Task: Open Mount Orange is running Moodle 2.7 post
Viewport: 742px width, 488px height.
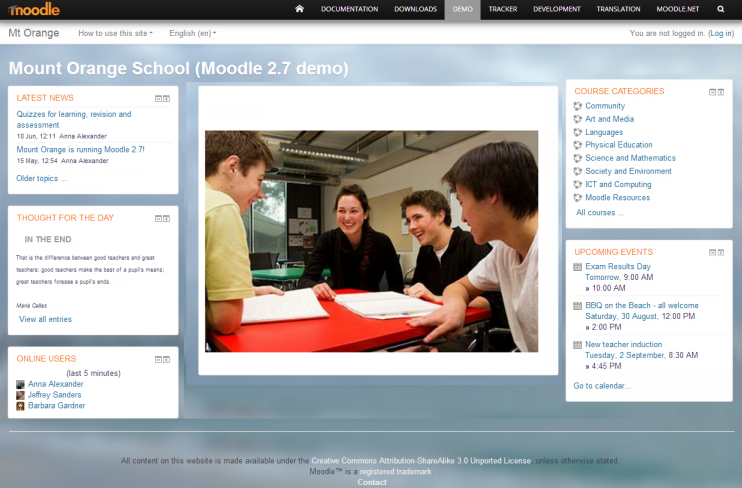Action: click(x=80, y=150)
